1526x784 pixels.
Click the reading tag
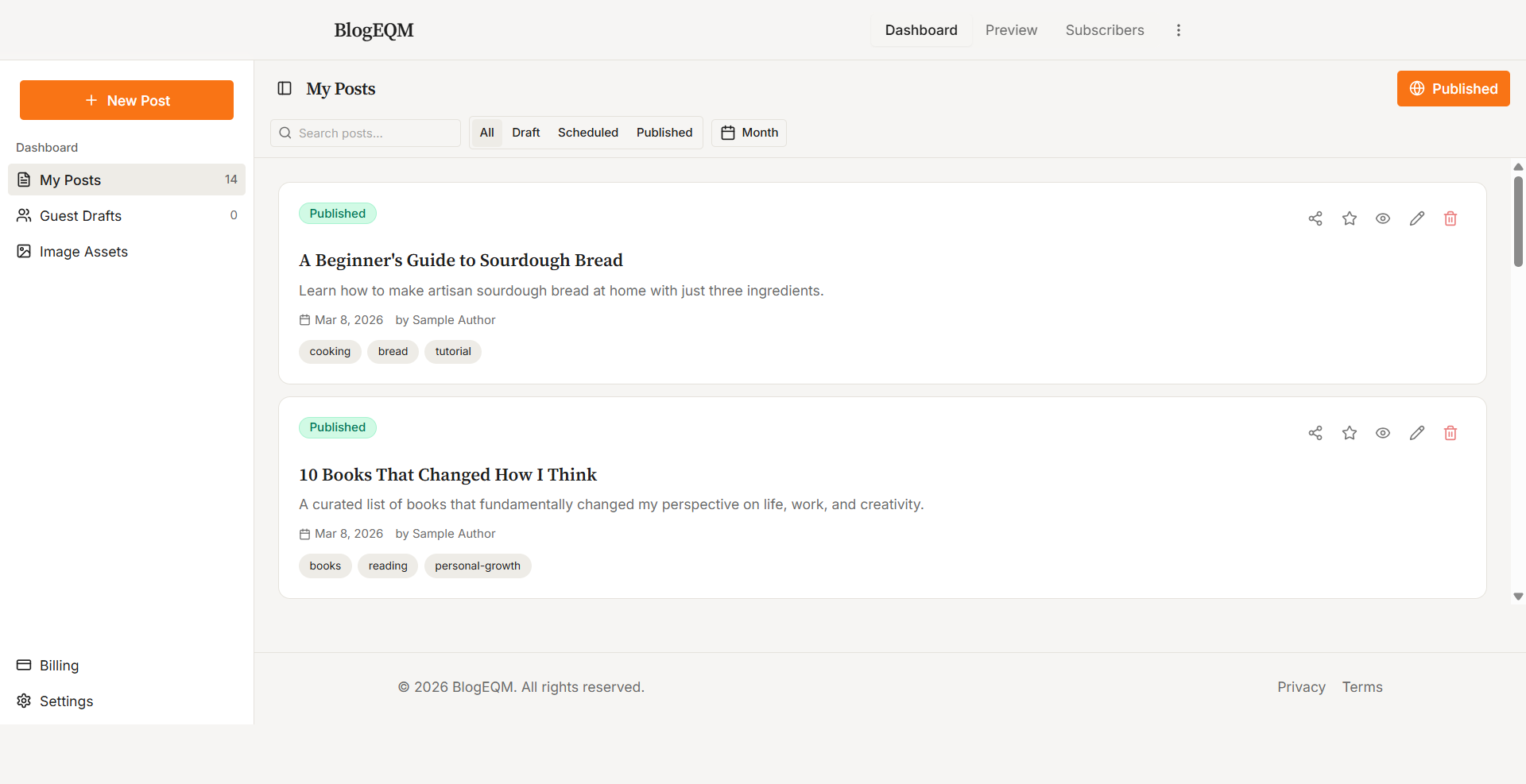[388, 566]
